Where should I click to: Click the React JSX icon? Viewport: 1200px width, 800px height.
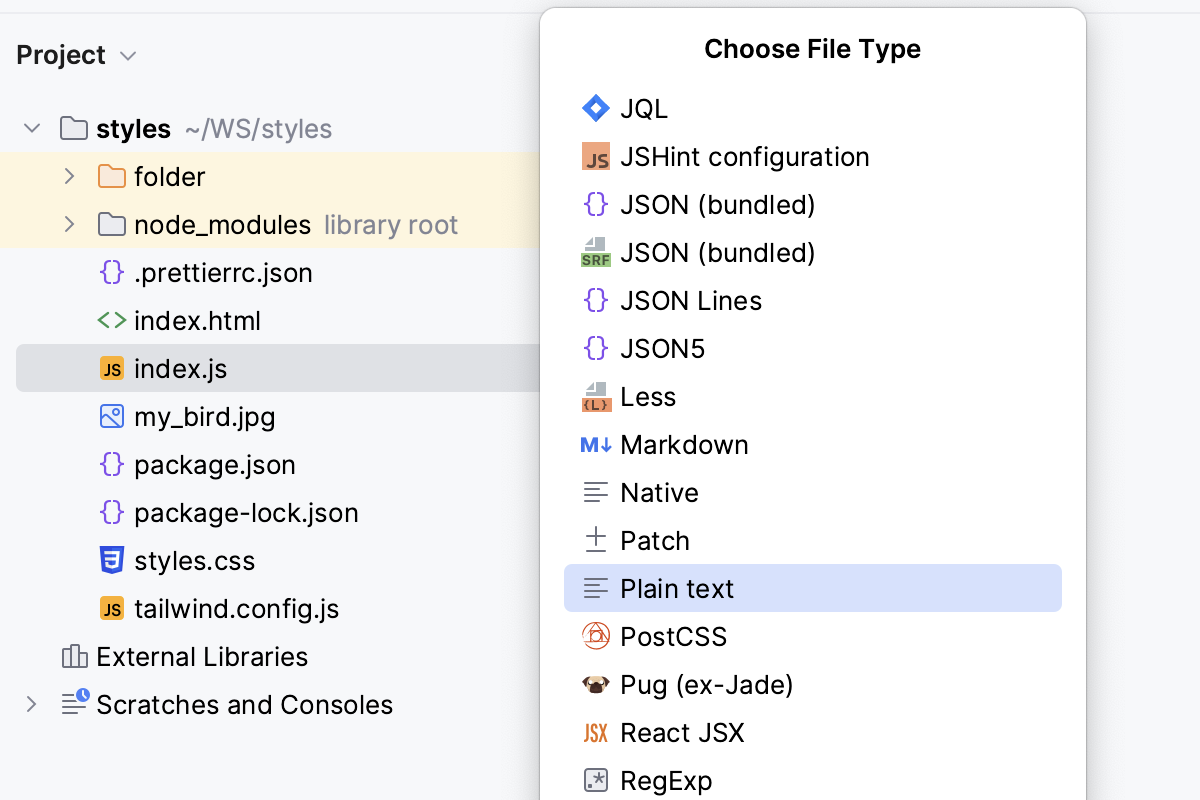[x=596, y=732]
